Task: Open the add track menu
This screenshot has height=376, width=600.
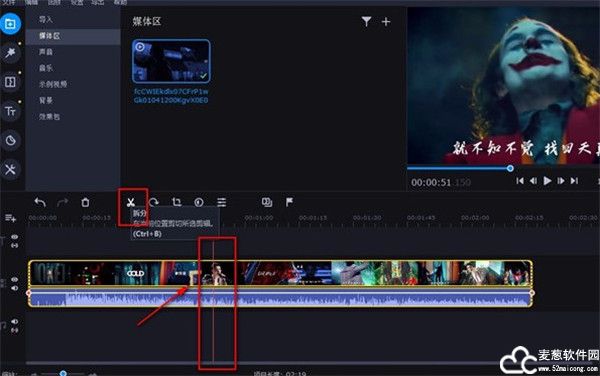Action: pyautogui.click(x=10, y=218)
